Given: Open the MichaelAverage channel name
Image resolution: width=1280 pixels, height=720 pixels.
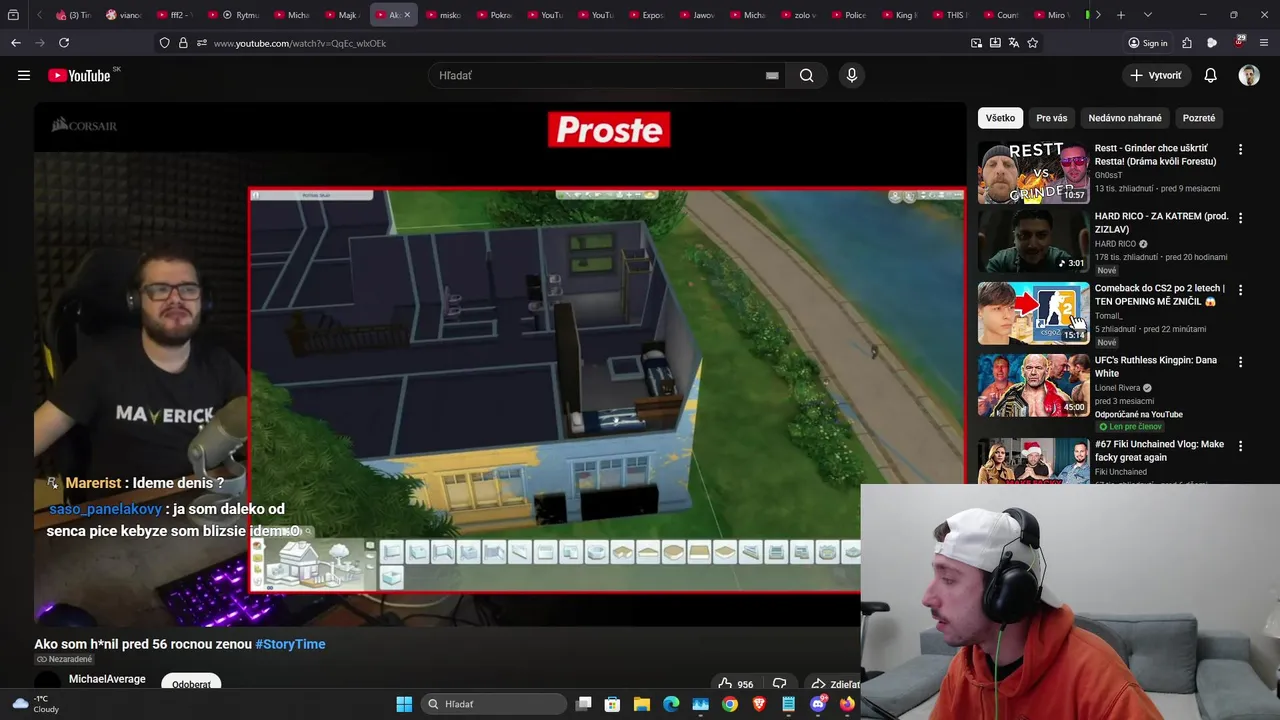Looking at the screenshot, I should point(107,679).
